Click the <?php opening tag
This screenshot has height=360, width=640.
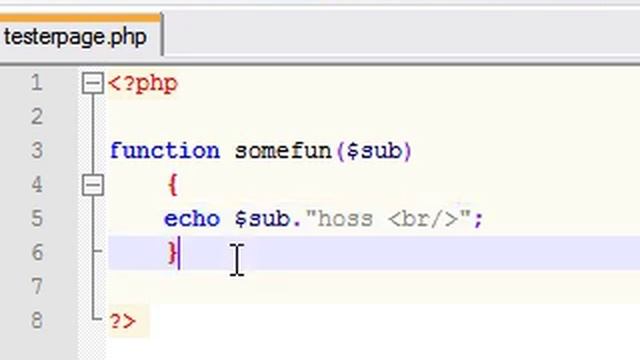(143, 84)
